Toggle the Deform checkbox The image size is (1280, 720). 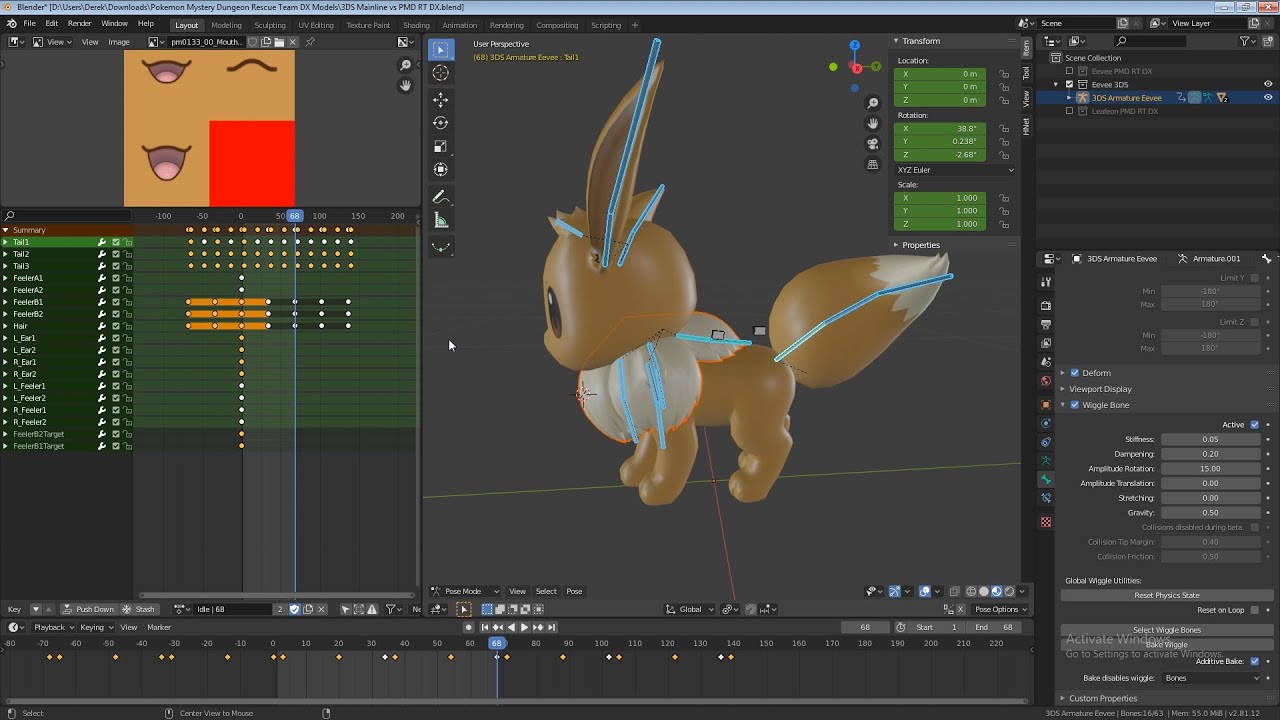(1075, 373)
